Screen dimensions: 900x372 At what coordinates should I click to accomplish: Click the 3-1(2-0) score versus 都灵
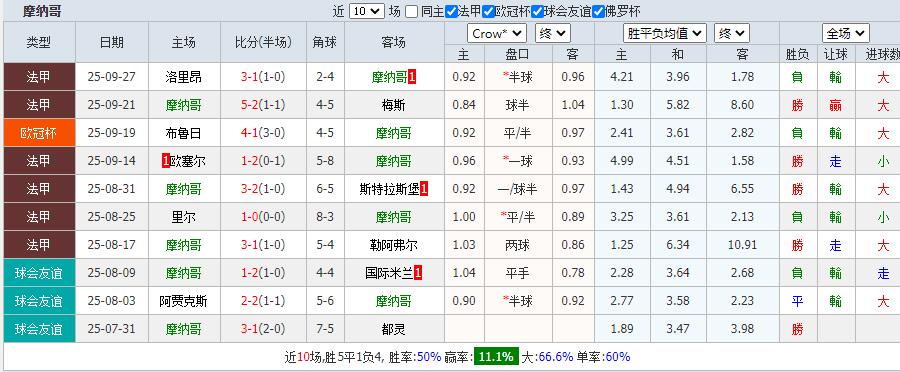[x=263, y=330]
